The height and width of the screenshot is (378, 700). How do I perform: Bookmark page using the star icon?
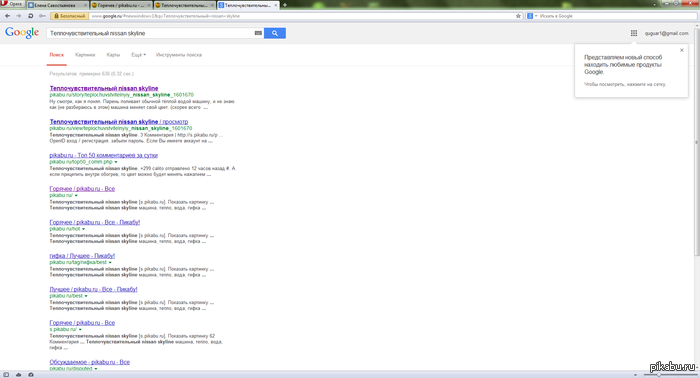[518, 16]
